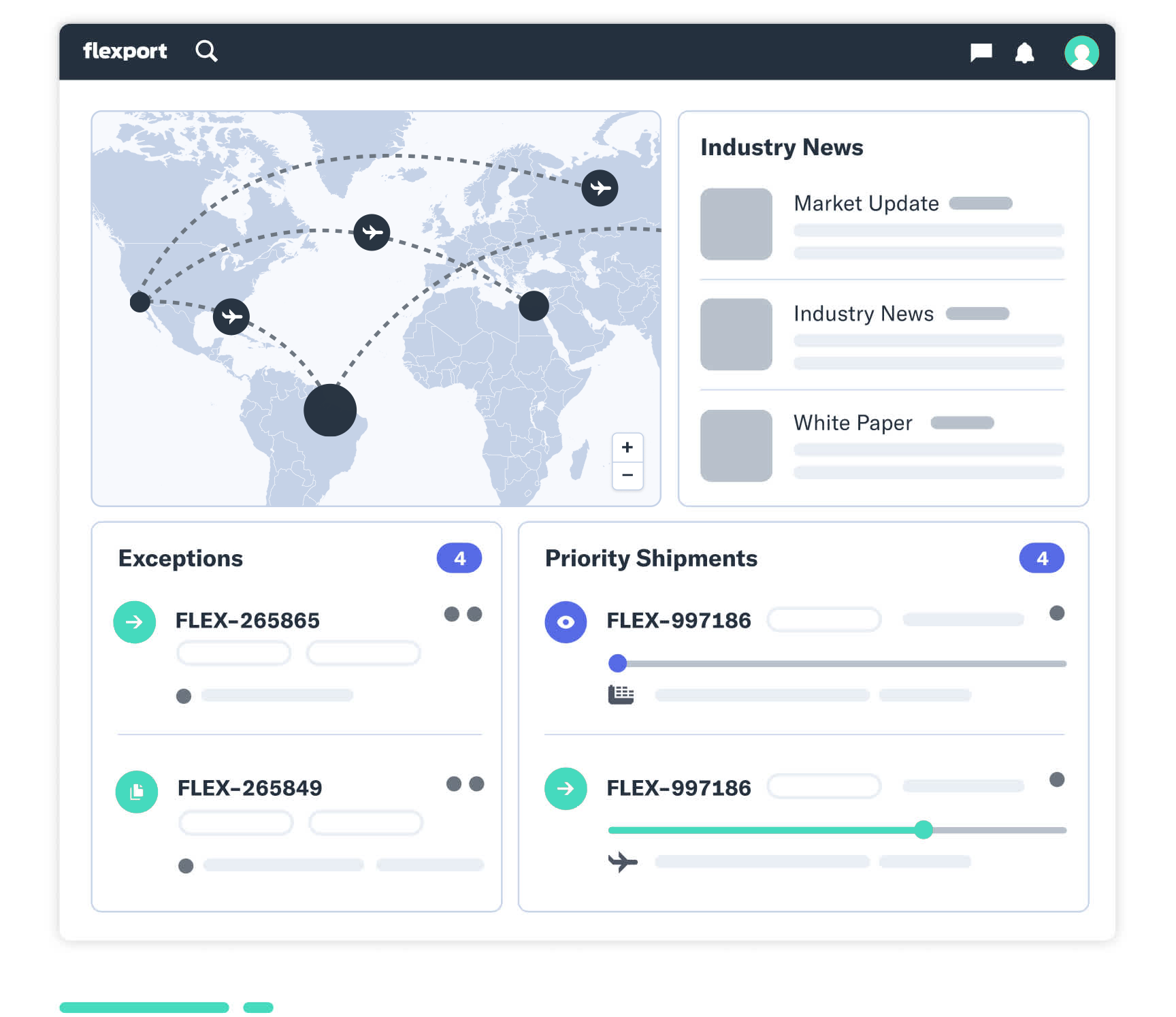
Task: Toggle the eye watch icon for first FLEX-997186
Action: coord(566,622)
